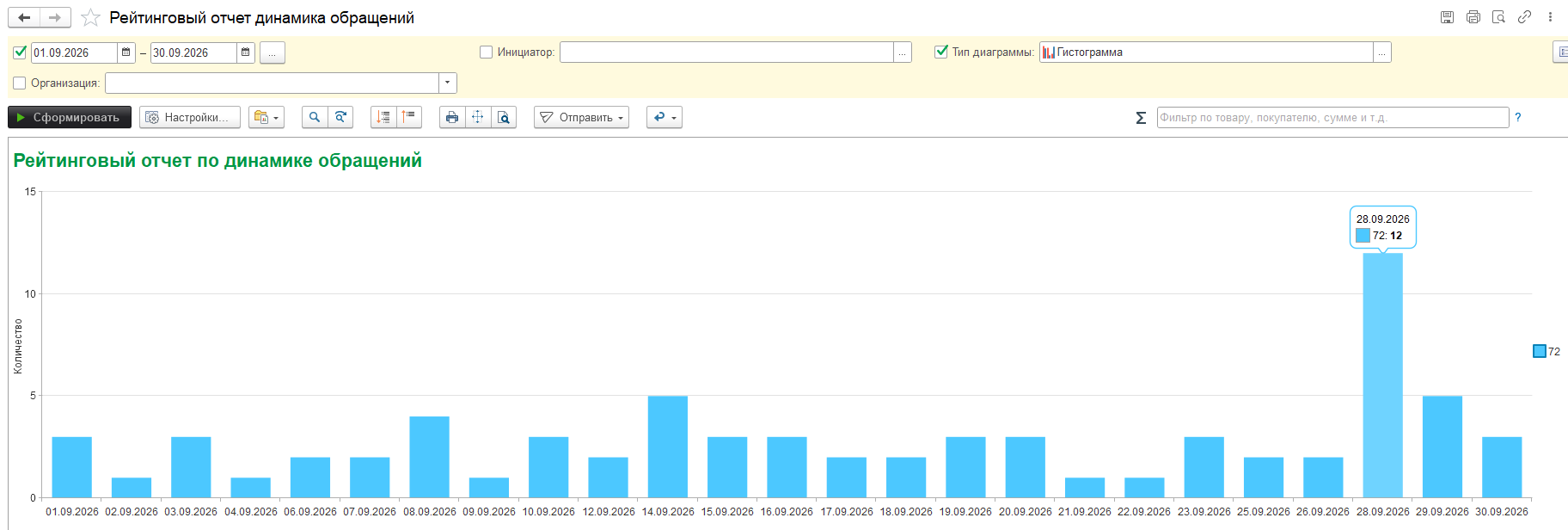Screen dimensions: 1568x530
Task: Click legend color swatch for series 72
Action: (x=1540, y=351)
